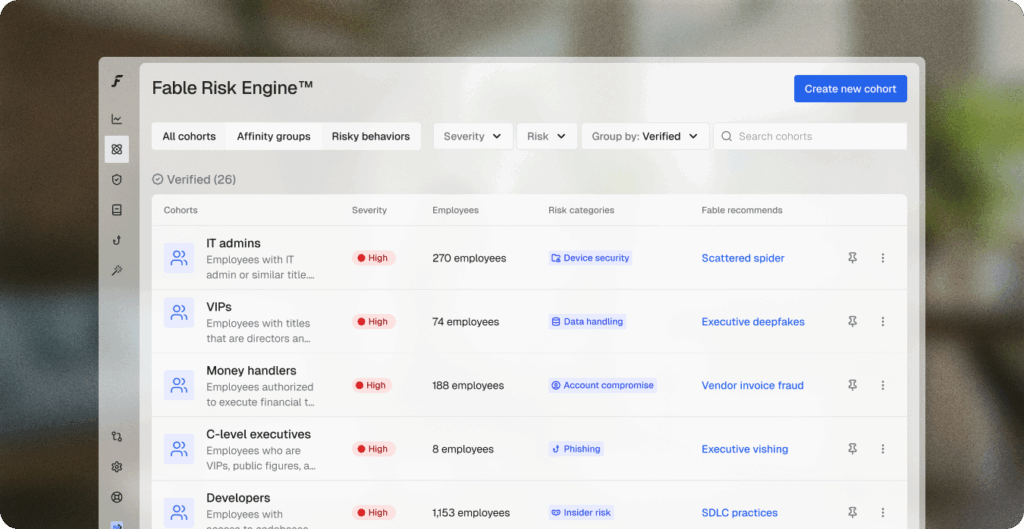Screen dimensions: 1024x529
Task: Open the SDLC practices recommendation
Action: (739, 513)
